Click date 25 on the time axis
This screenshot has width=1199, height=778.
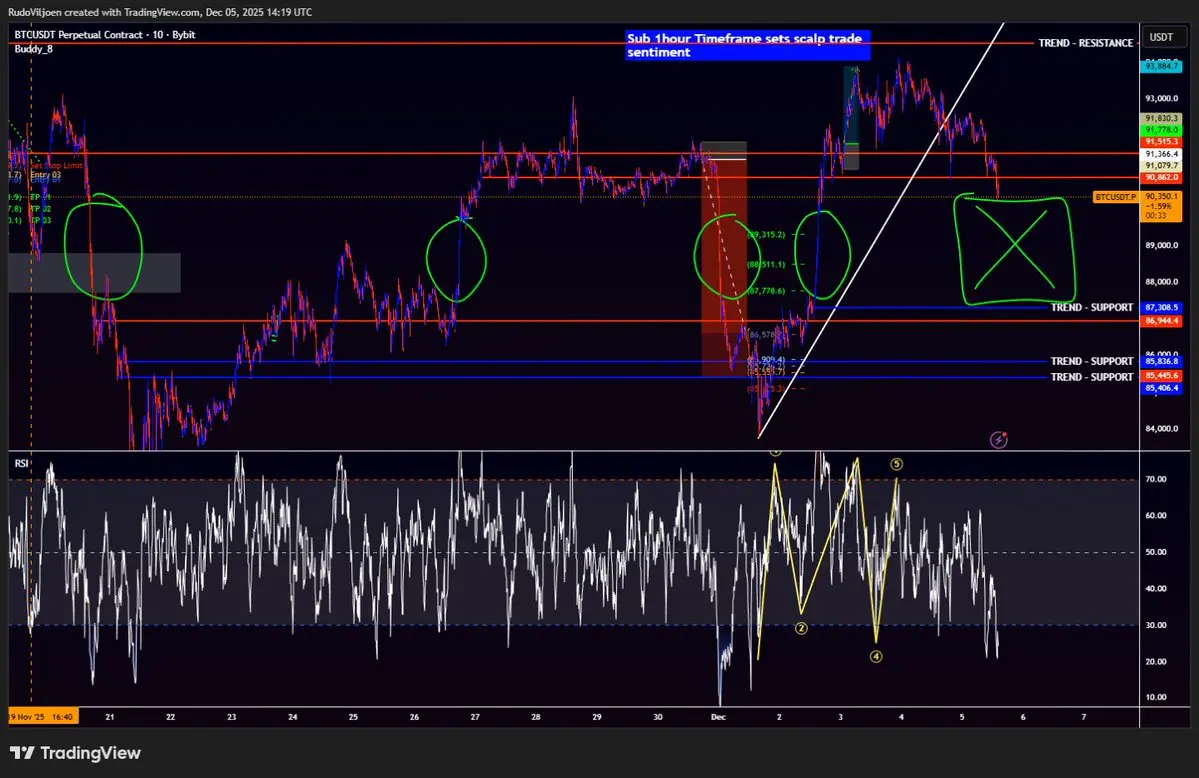[353, 718]
